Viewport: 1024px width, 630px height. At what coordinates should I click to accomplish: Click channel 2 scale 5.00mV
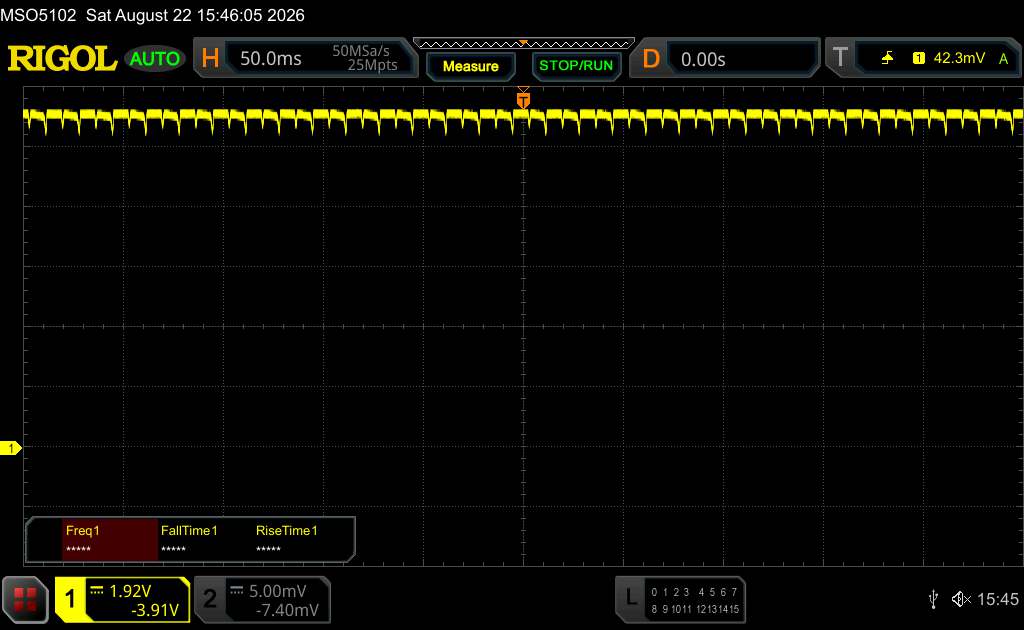(278, 591)
